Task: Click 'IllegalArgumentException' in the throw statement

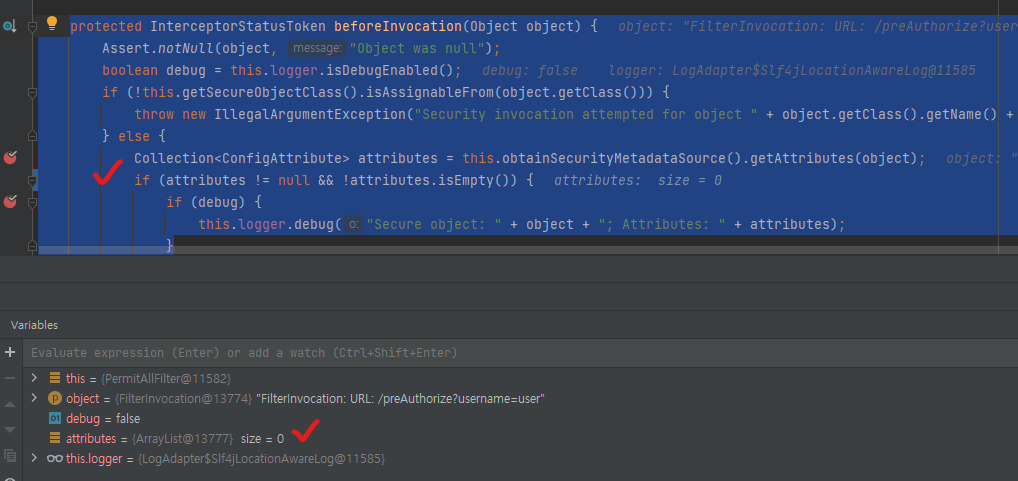Action: click(312, 114)
